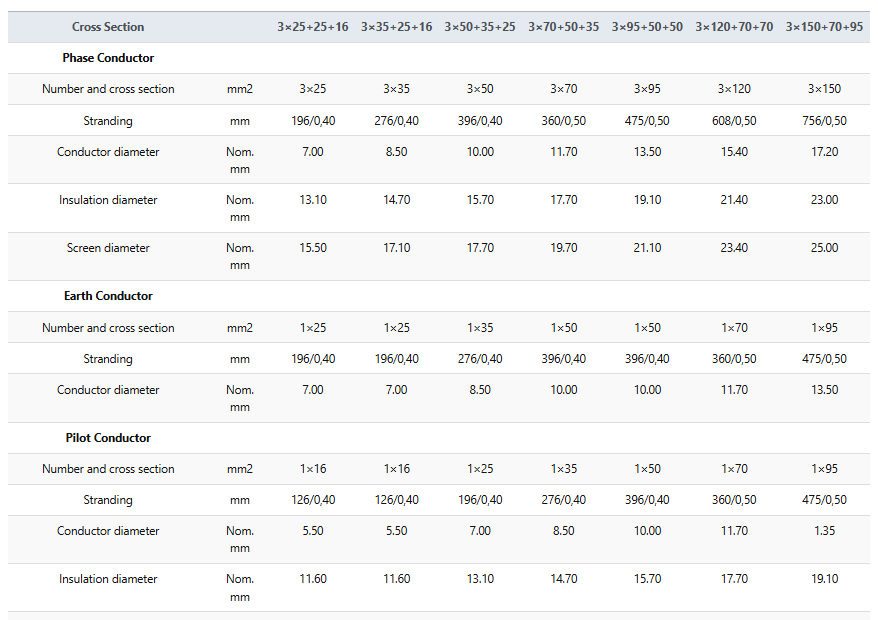Click the Earth Conductor section heading

(108, 296)
